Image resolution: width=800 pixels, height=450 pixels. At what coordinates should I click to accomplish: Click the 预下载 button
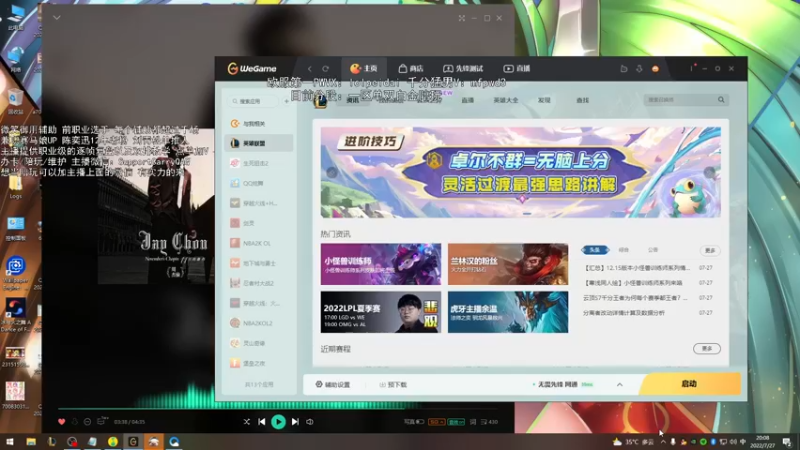pyautogui.click(x=393, y=385)
